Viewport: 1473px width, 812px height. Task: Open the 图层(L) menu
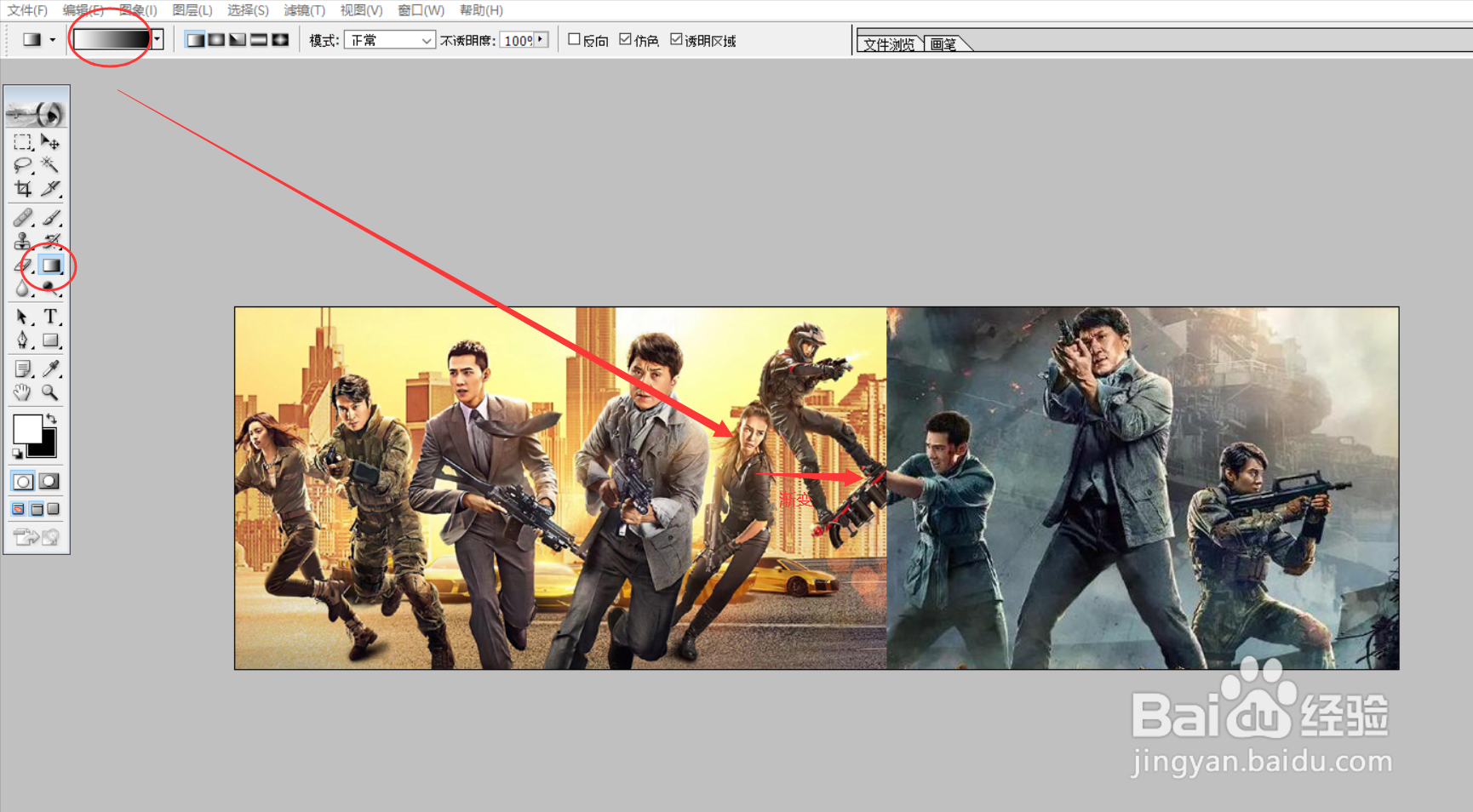pos(192,10)
